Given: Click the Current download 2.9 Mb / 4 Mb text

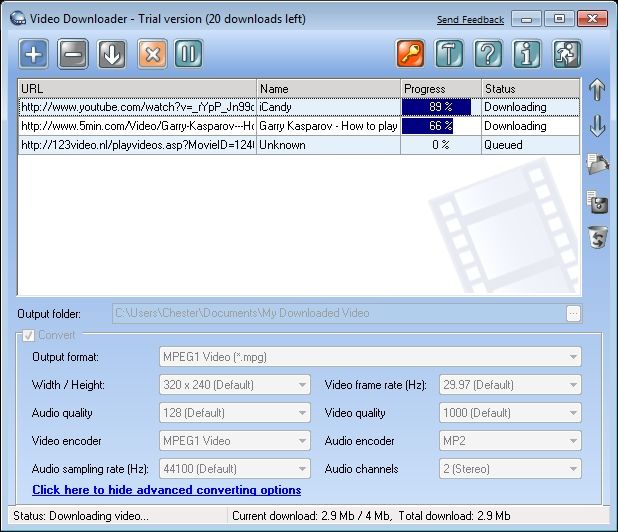Looking at the screenshot, I should point(311,516).
